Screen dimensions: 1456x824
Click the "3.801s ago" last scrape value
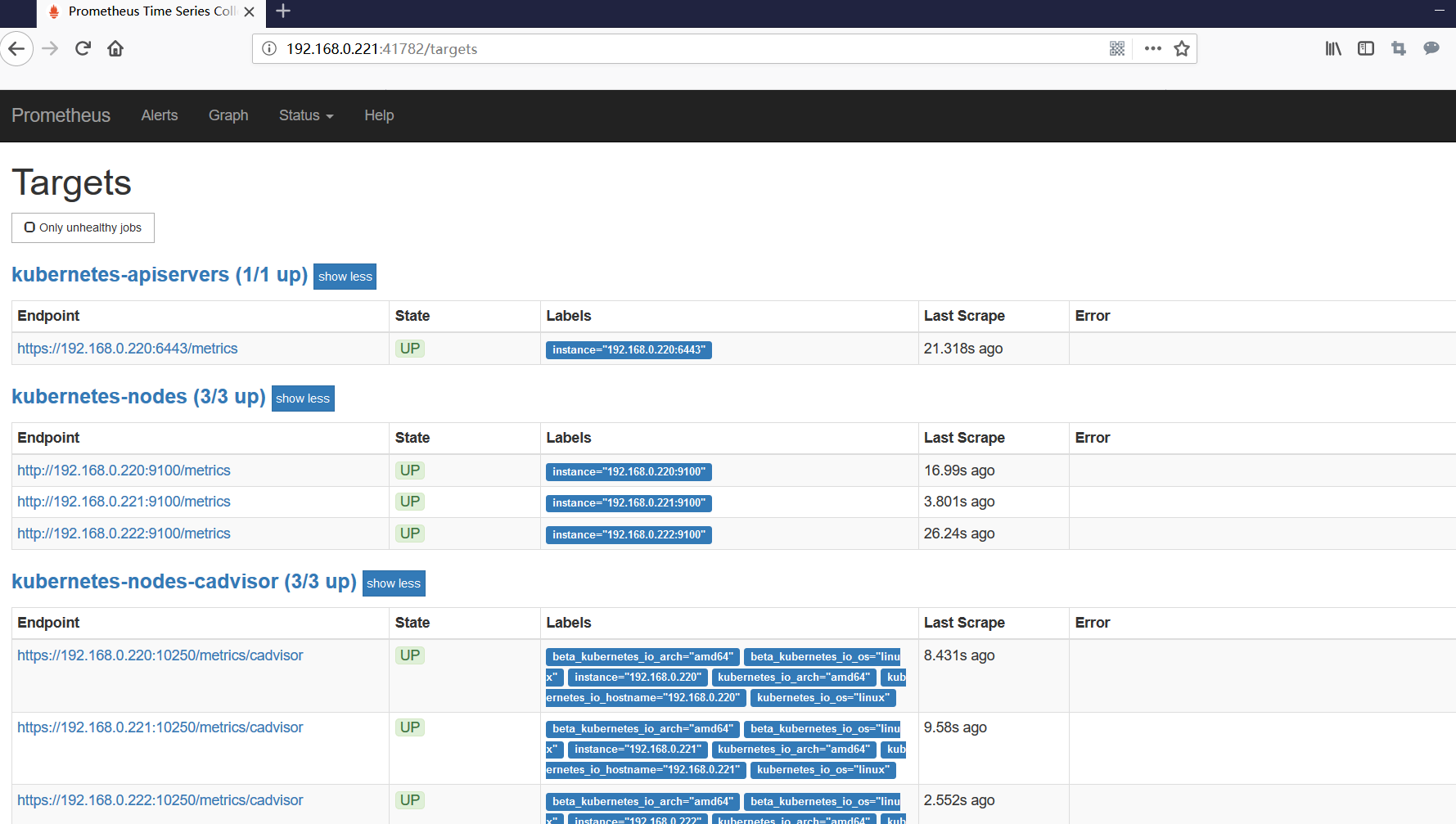coord(959,502)
